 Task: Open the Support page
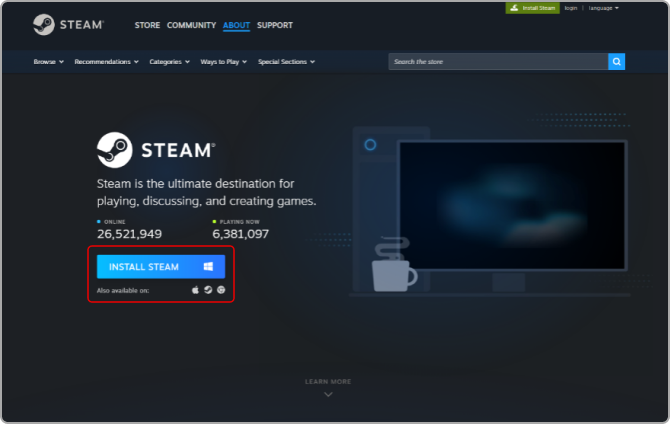[x=275, y=25]
